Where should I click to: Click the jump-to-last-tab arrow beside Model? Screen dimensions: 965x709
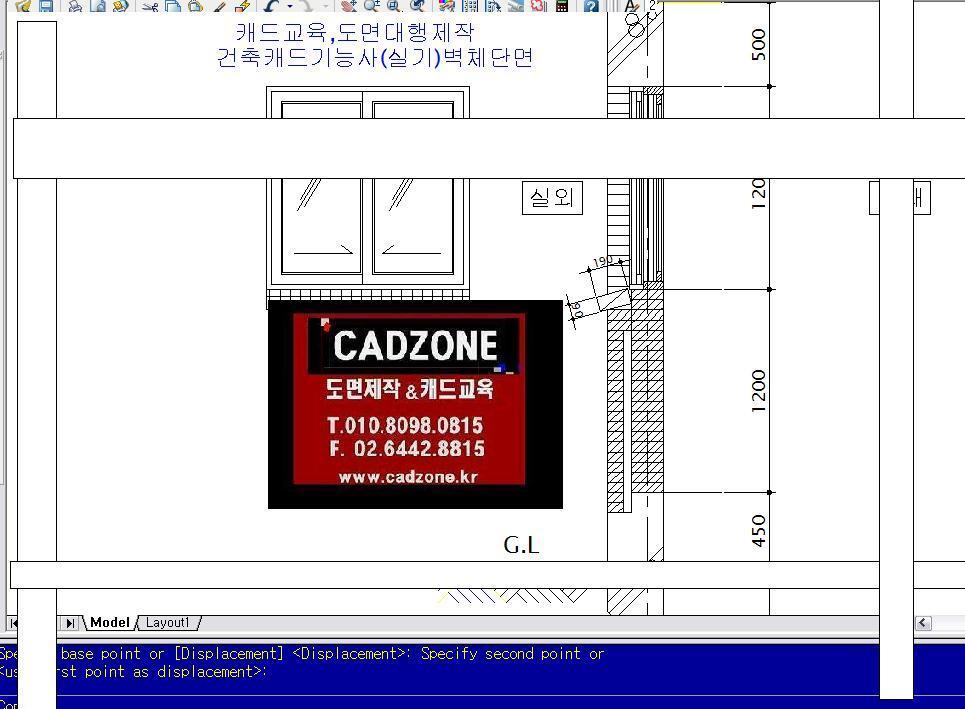(x=70, y=623)
